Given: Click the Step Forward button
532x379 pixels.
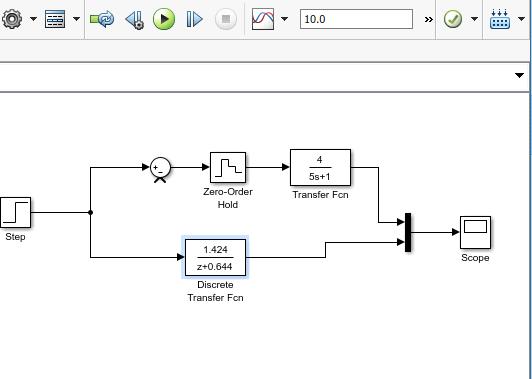Looking at the screenshot, I should 194,19.
